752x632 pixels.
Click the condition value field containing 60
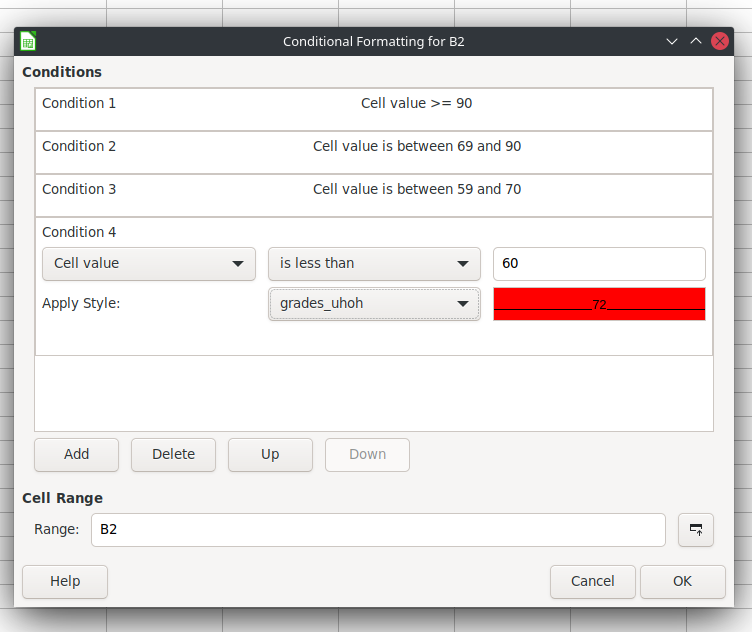[599, 264]
